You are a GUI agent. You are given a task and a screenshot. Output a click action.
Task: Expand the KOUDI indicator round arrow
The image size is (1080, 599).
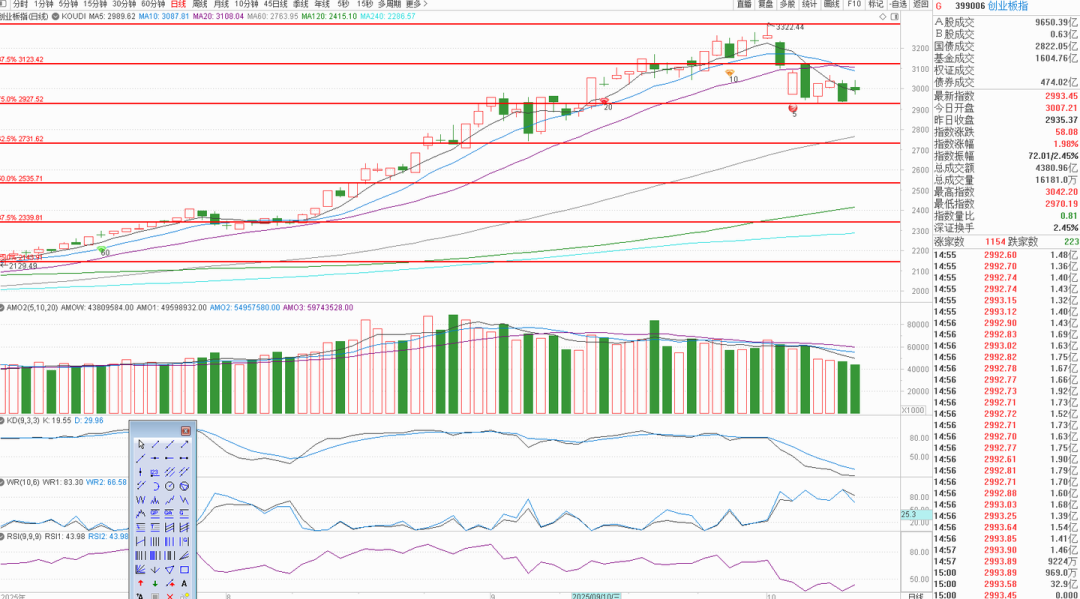click(56, 16)
